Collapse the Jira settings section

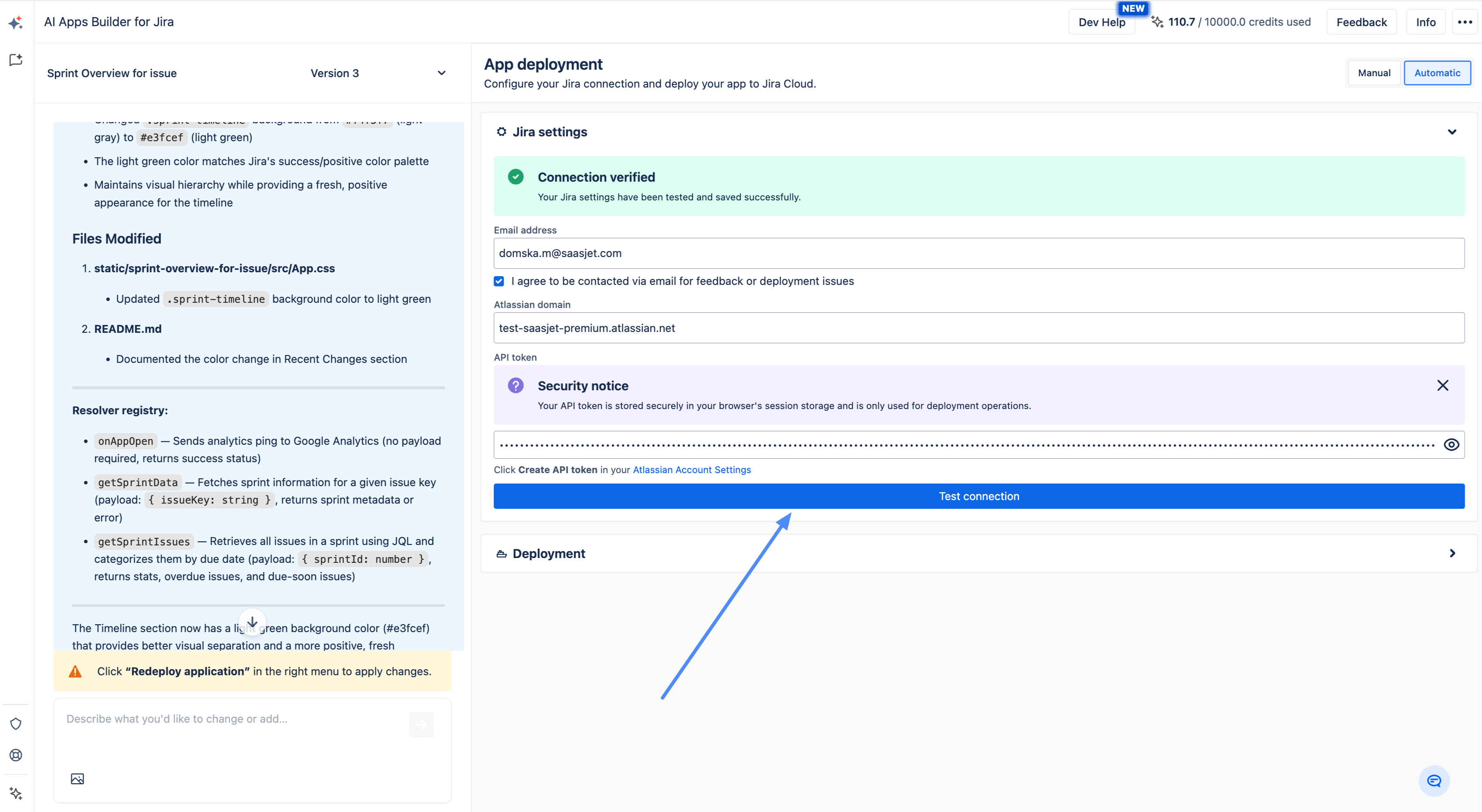coord(1451,132)
